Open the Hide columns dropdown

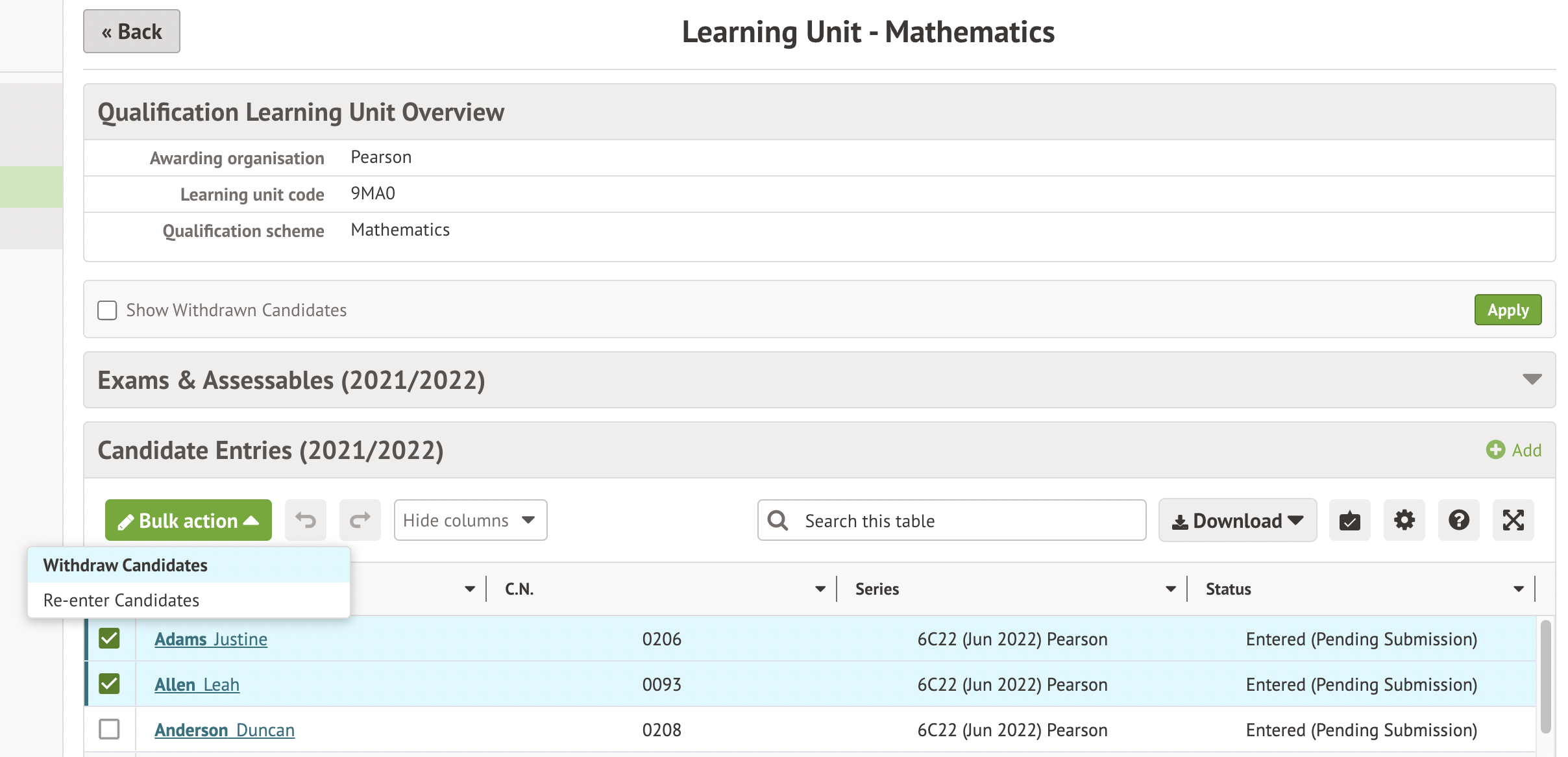[470, 520]
